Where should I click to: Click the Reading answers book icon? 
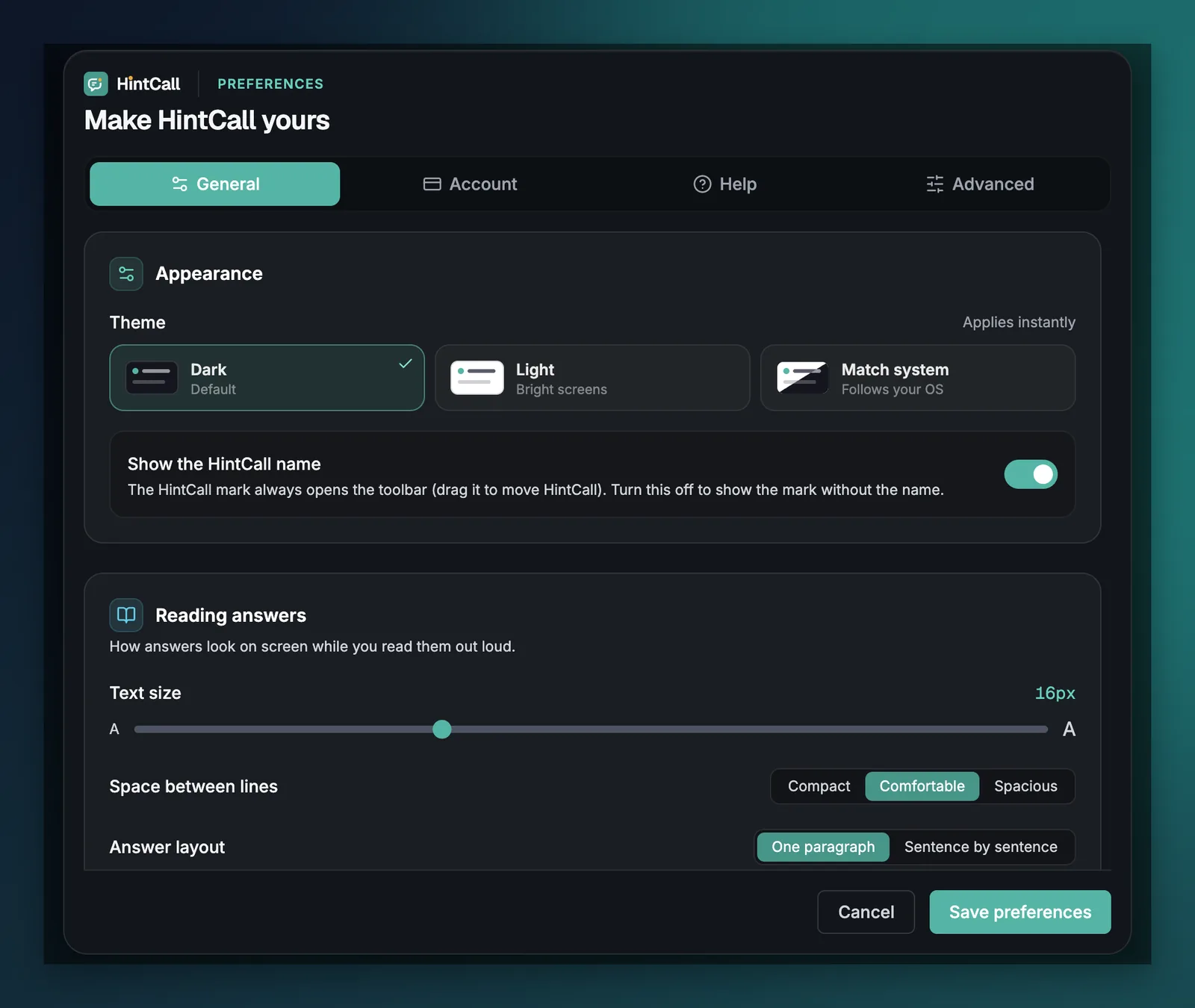pyautogui.click(x=126, y=615)
